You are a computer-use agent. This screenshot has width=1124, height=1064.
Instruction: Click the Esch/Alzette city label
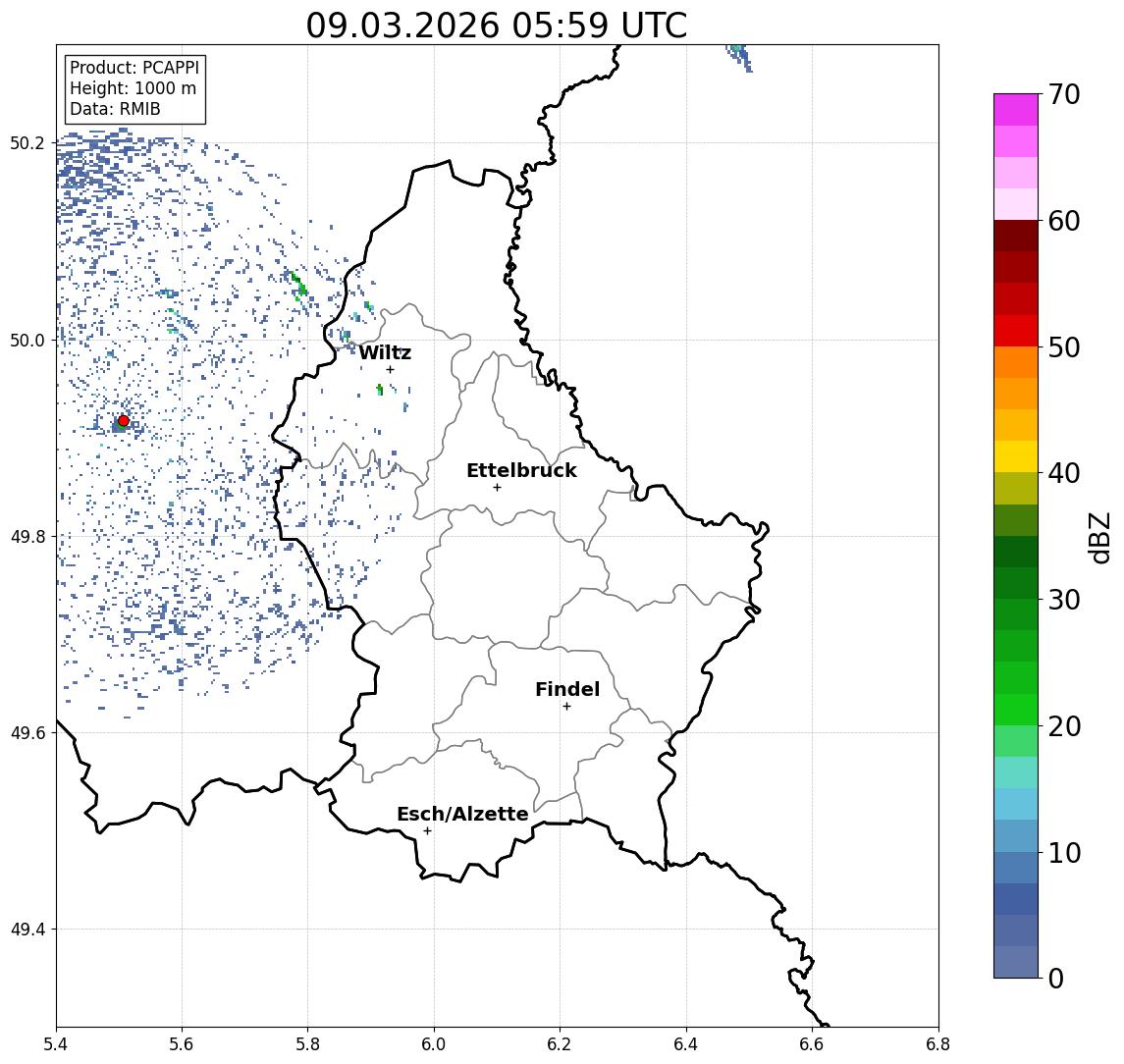tap(462, 814)
